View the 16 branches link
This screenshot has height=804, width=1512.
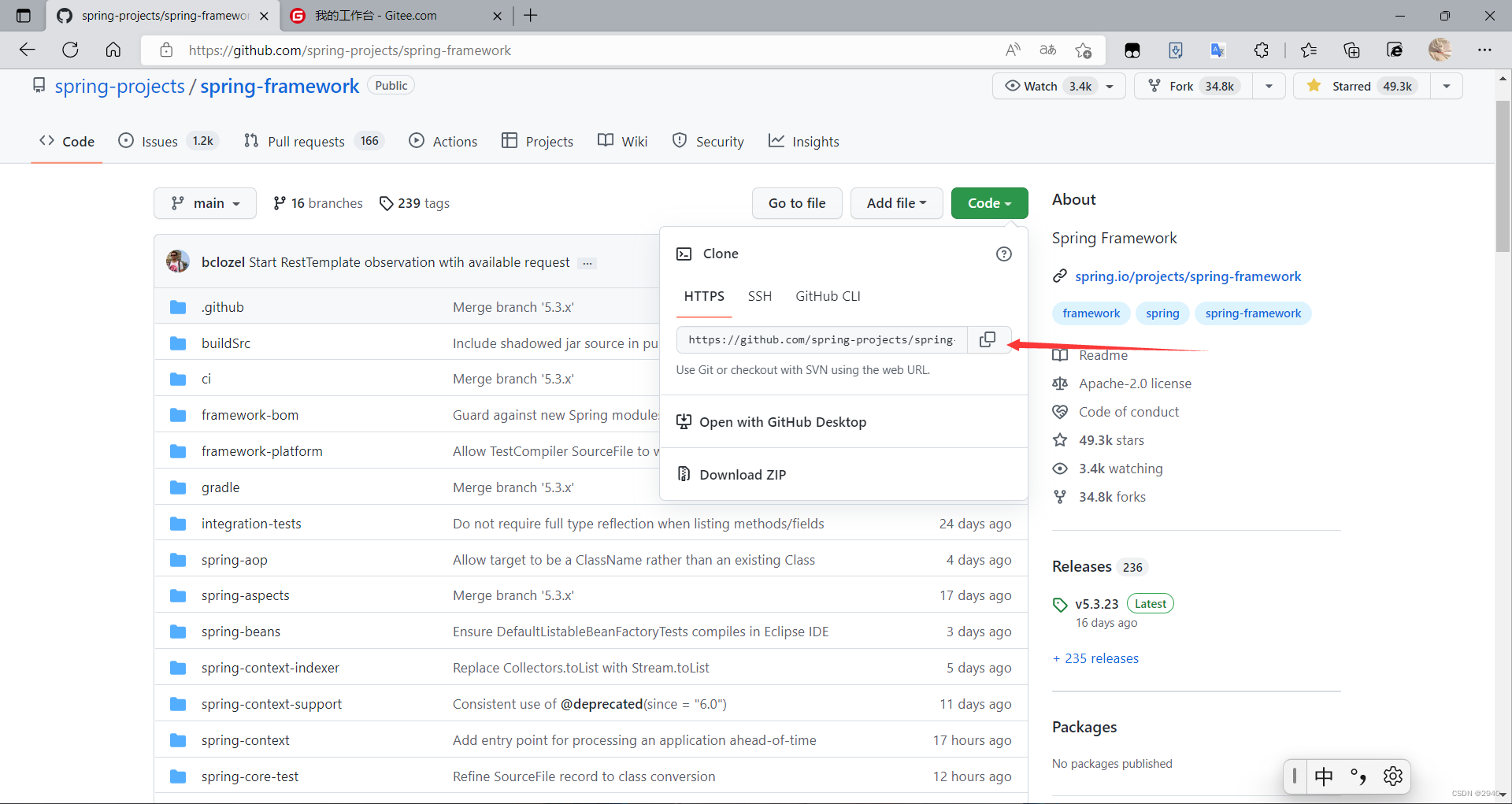(318, 203)
